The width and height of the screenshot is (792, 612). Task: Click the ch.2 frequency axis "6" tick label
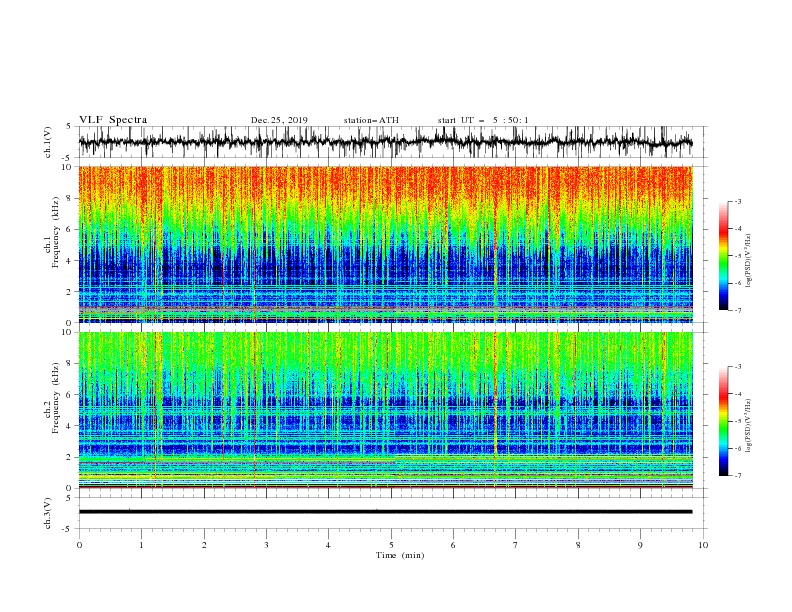(69, 395)
